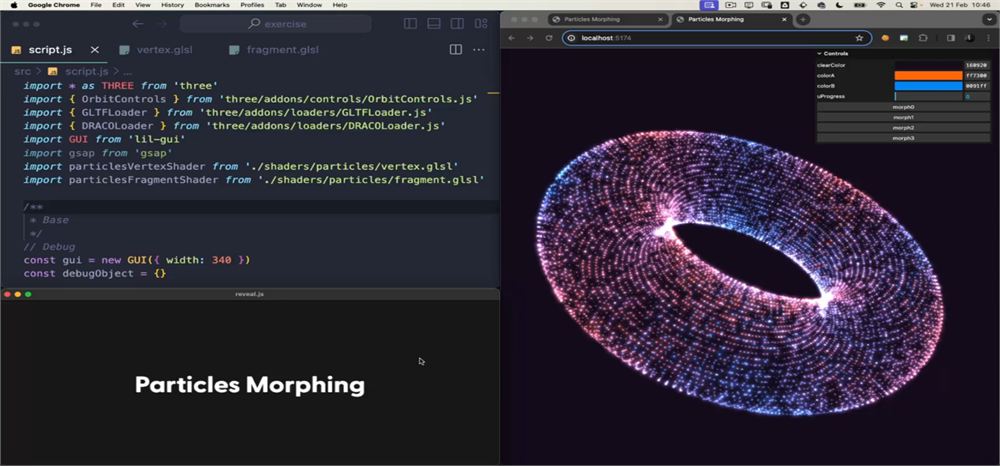Image resolution: width=1000 pixels, height=466 pixels.
Task: Click the picture extension icon in Chrome toolbar
Action: 904,38
